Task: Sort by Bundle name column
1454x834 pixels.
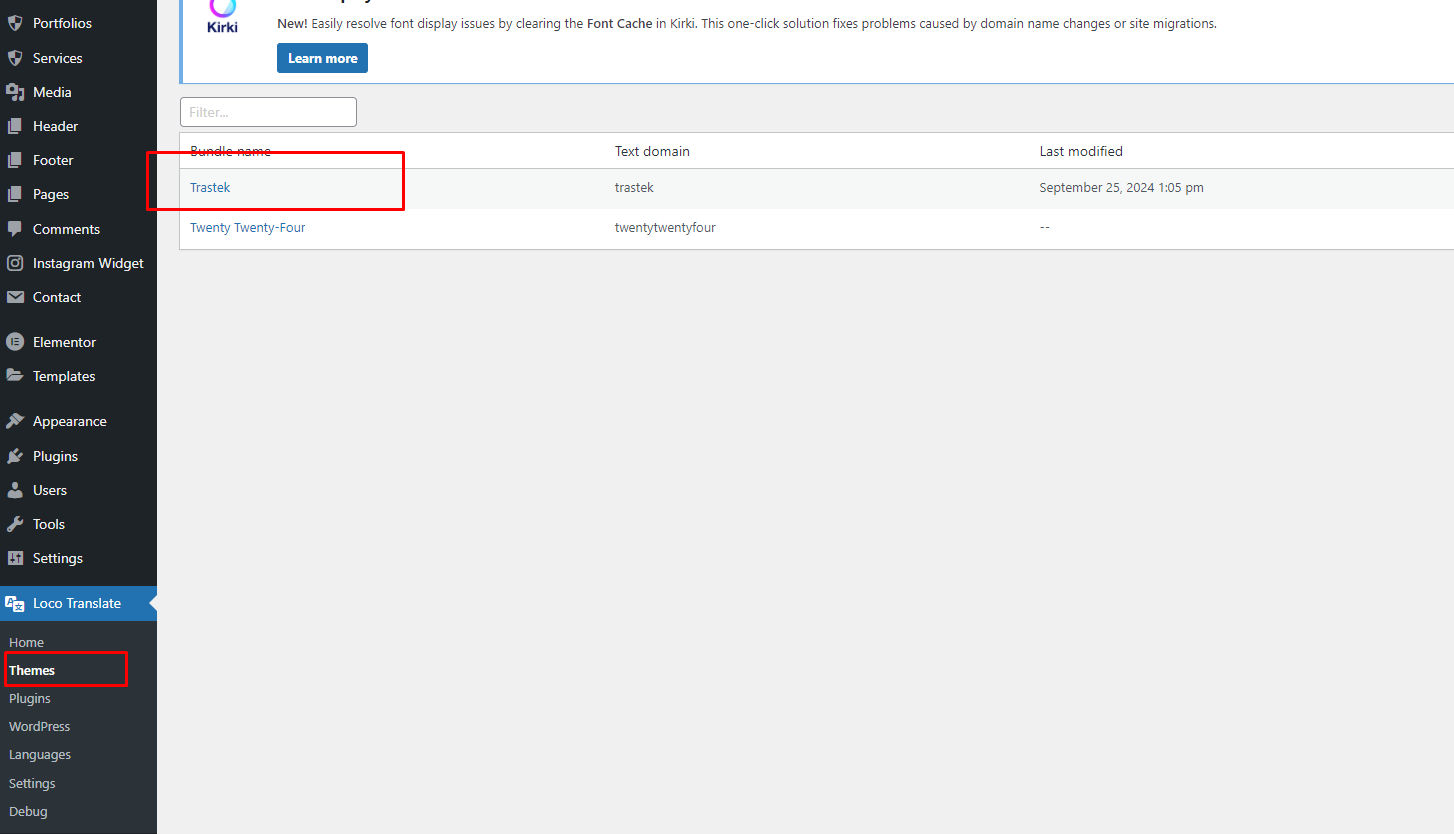Action: 230,151
